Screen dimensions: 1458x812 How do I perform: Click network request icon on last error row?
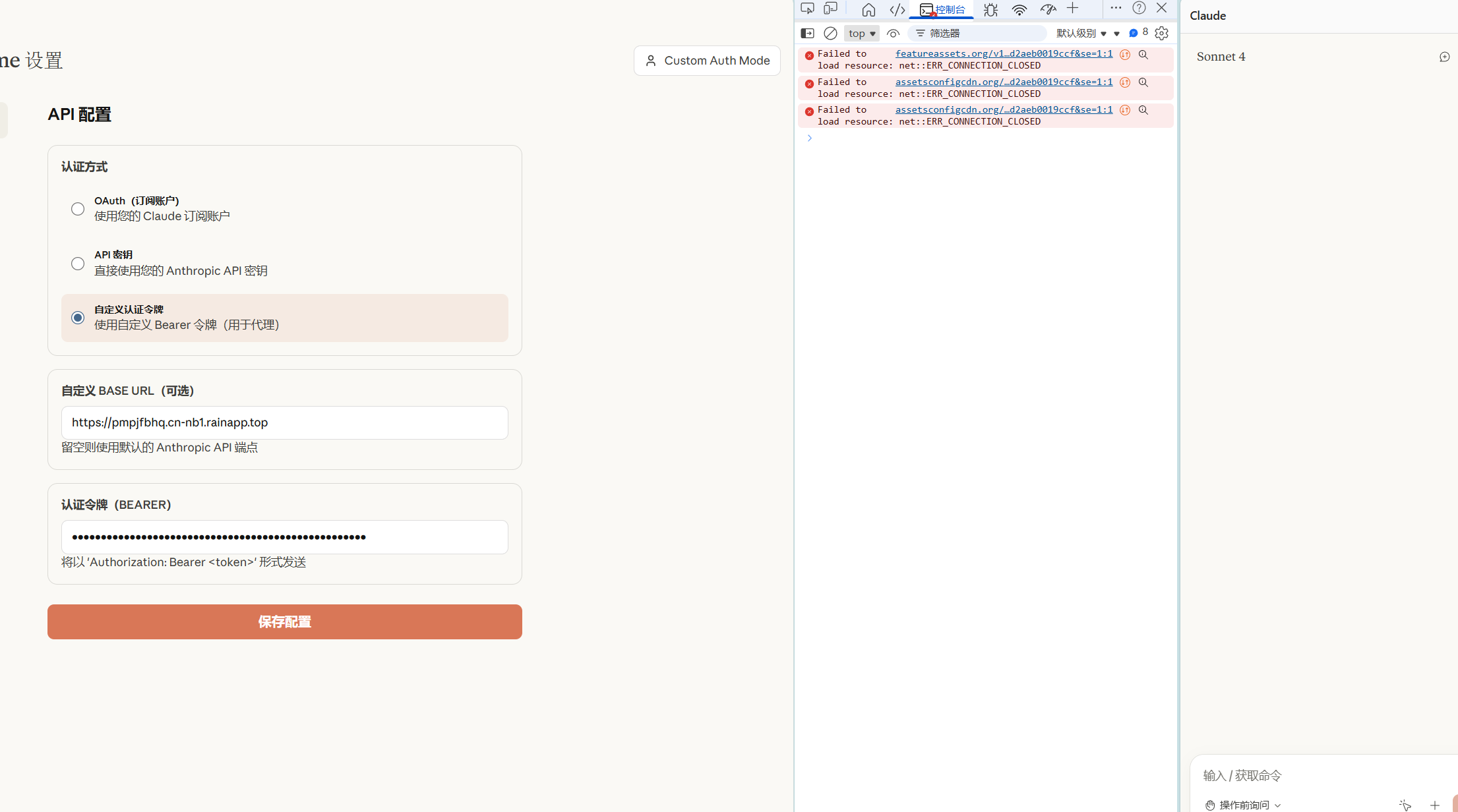(x=1125, y=110)
